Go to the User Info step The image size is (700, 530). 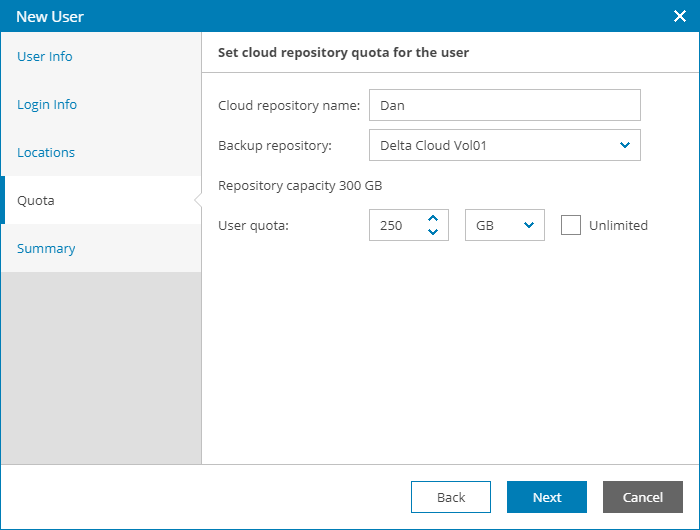(45, 56)
